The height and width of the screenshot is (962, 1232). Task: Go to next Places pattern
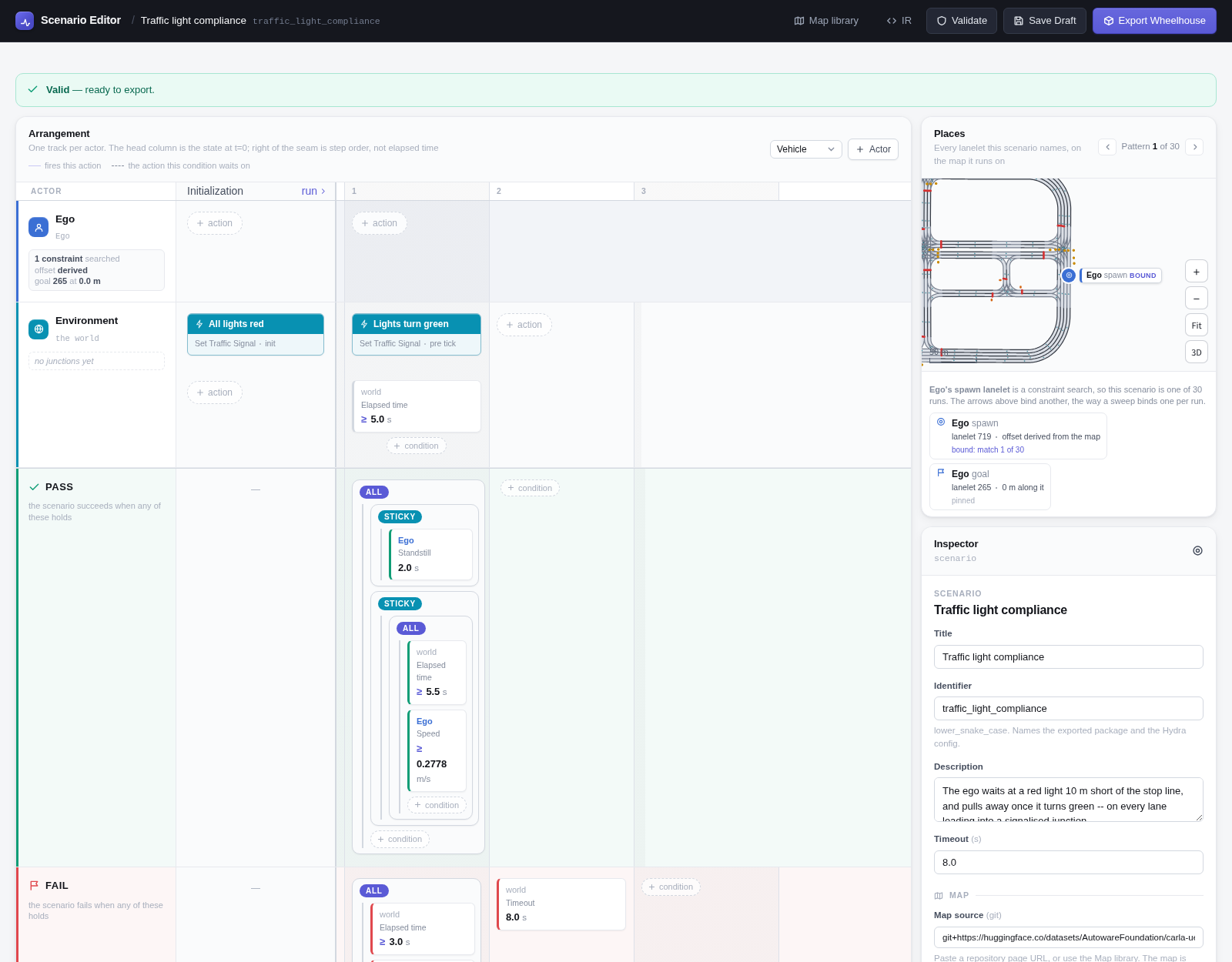(x=1194, y=146)
